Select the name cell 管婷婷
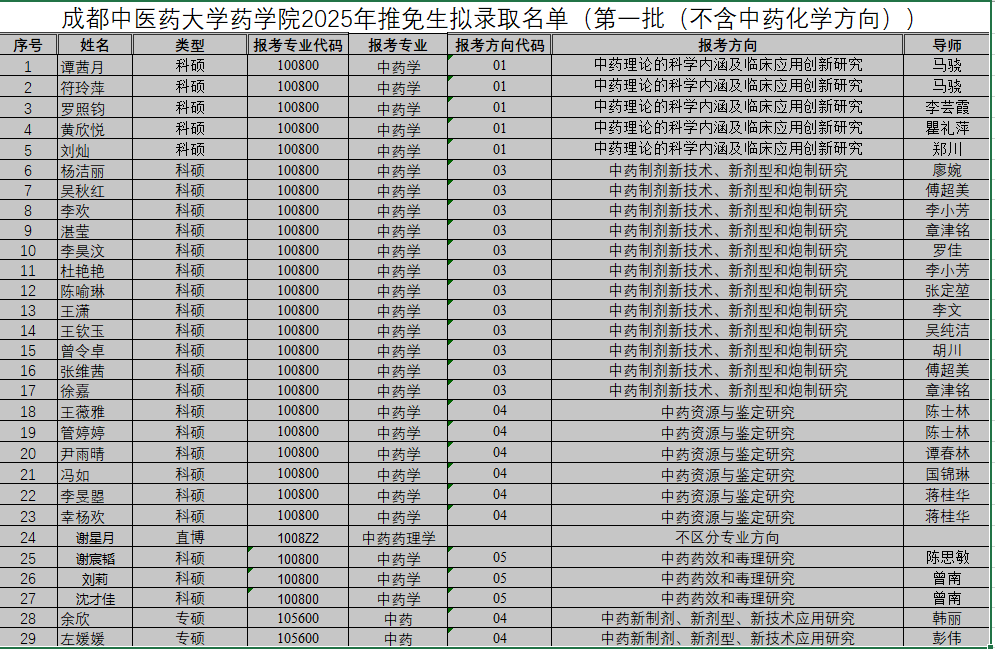Viewport: 995px width, 649px height. pos(95,432)
